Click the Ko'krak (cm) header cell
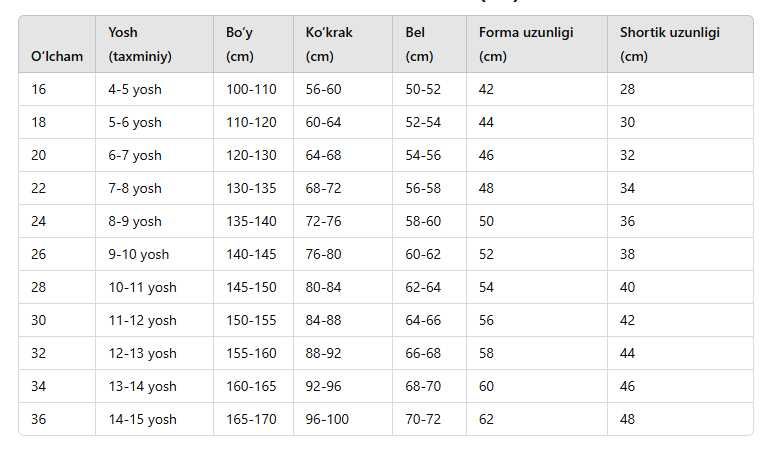Image resolution: width=775 pixels, height=450 pixels. coord(329,44)
